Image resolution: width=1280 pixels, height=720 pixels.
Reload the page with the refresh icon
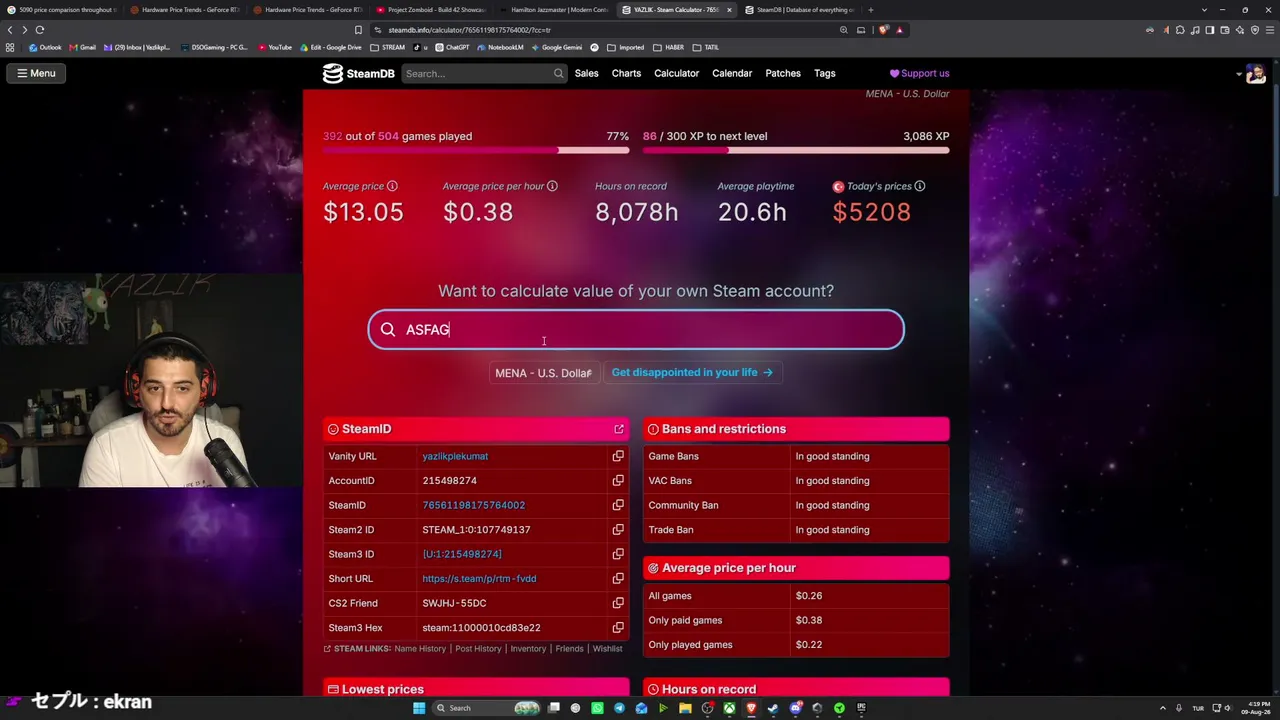[x=40, y=30]
